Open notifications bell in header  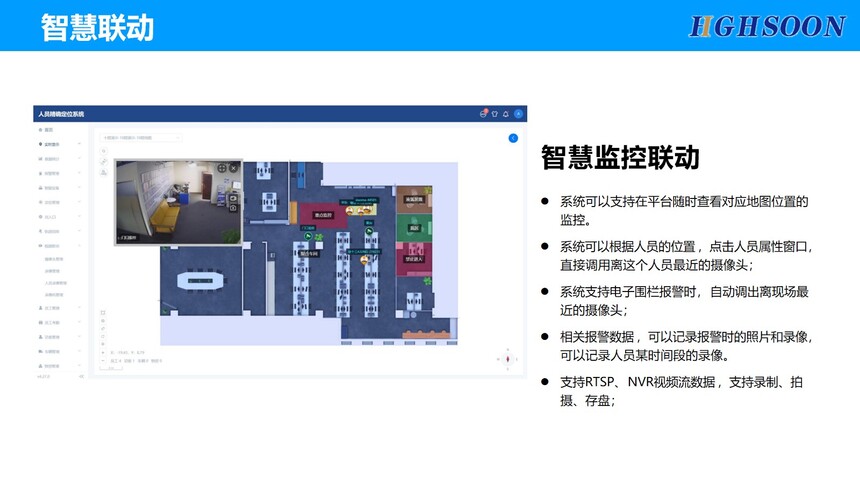506,114
